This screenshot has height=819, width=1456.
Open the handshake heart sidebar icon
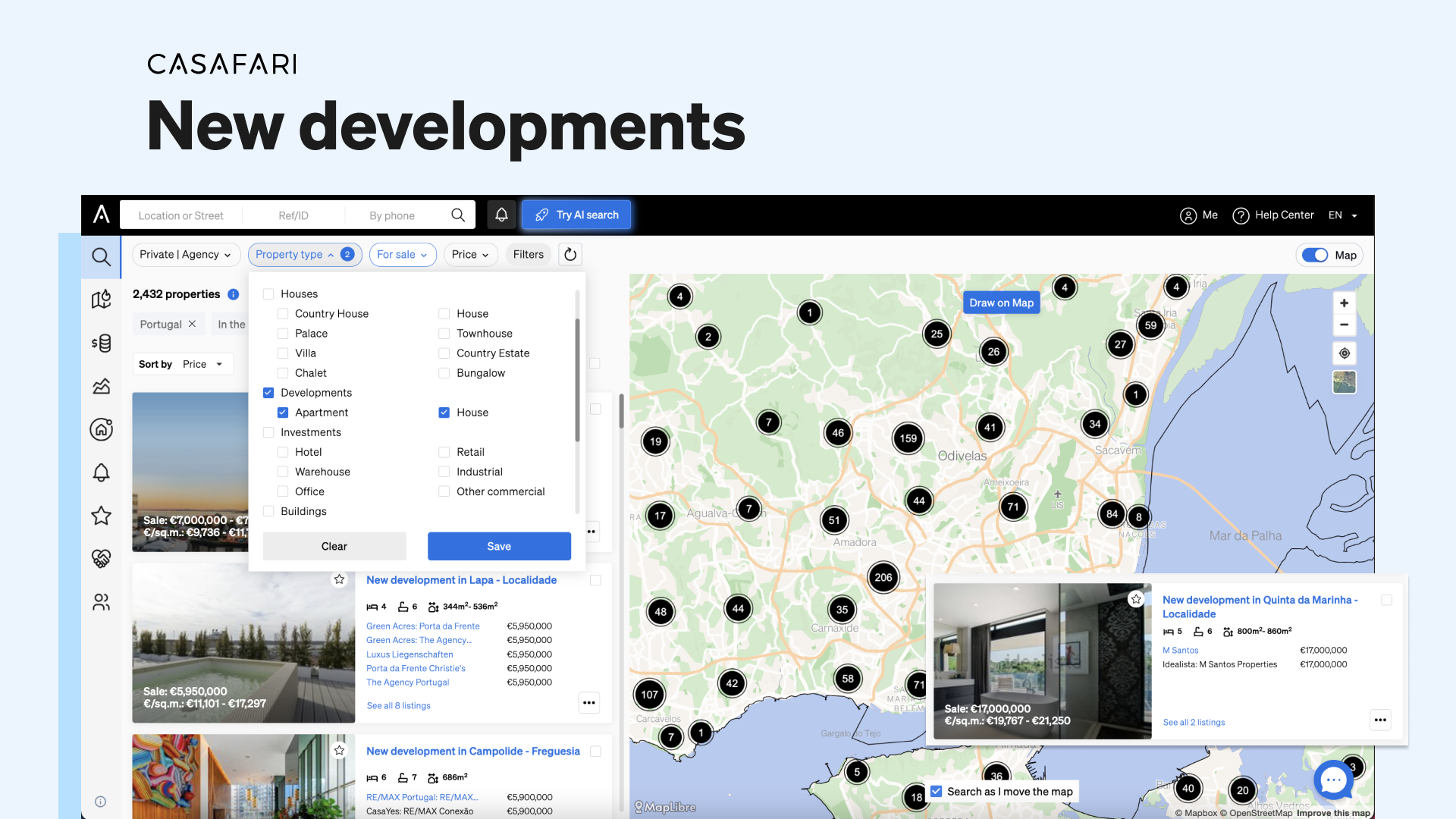102,559
